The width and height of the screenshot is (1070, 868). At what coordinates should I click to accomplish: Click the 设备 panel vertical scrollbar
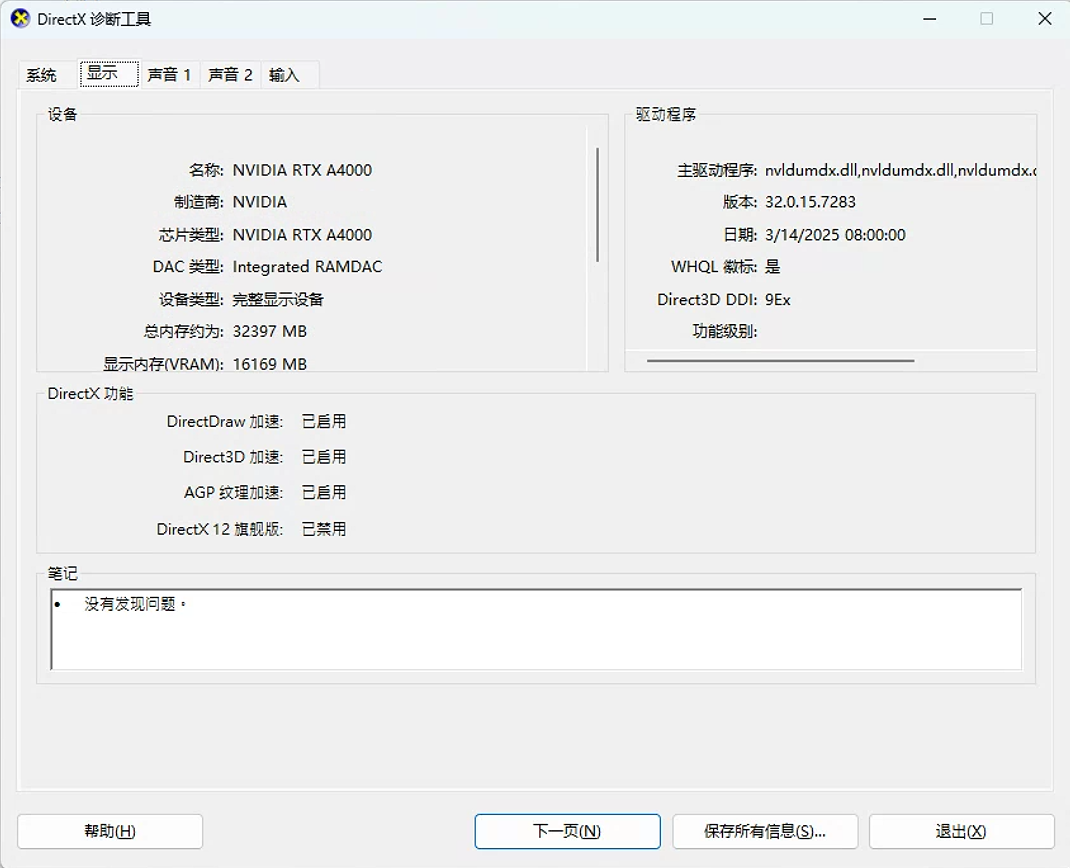598,205
